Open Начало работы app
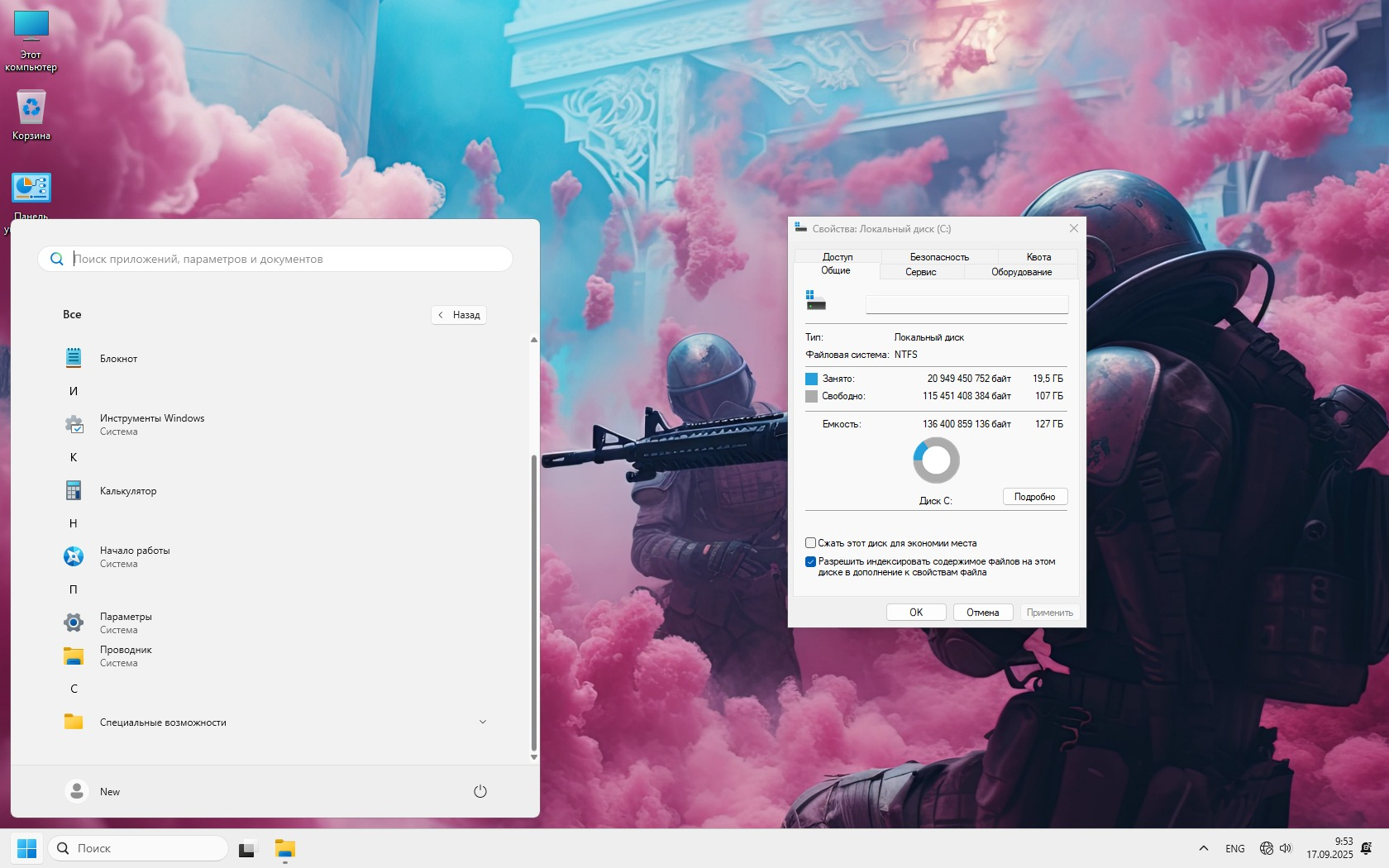 (x=135, y=557)
